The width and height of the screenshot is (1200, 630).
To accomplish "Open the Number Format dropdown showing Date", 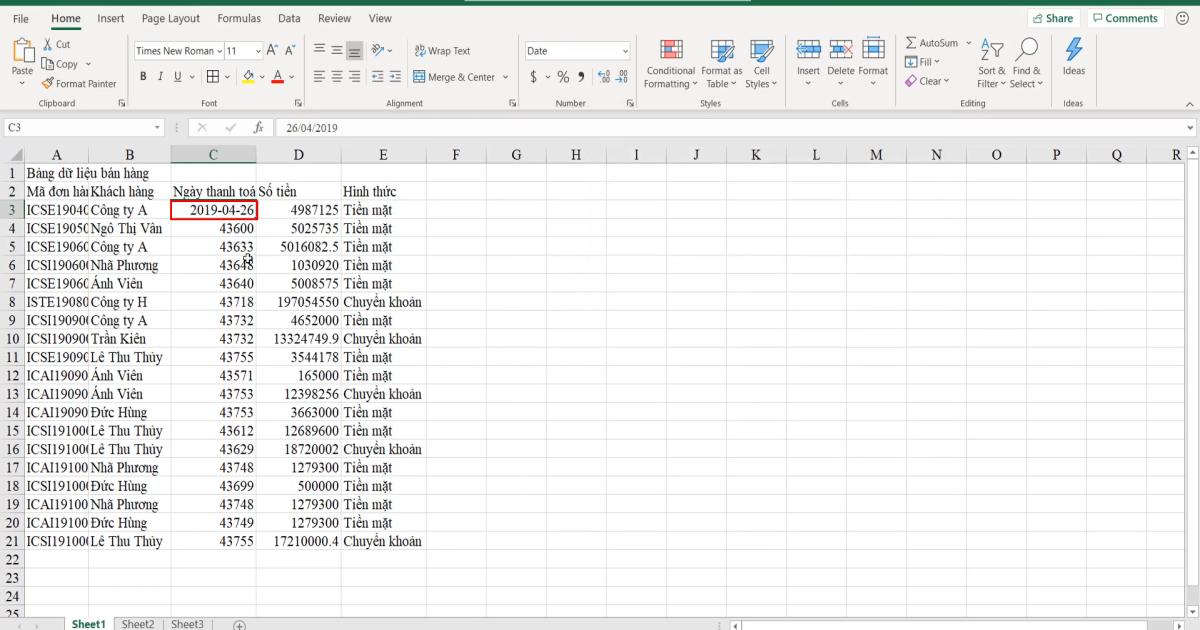I will [x=578, y=49].
